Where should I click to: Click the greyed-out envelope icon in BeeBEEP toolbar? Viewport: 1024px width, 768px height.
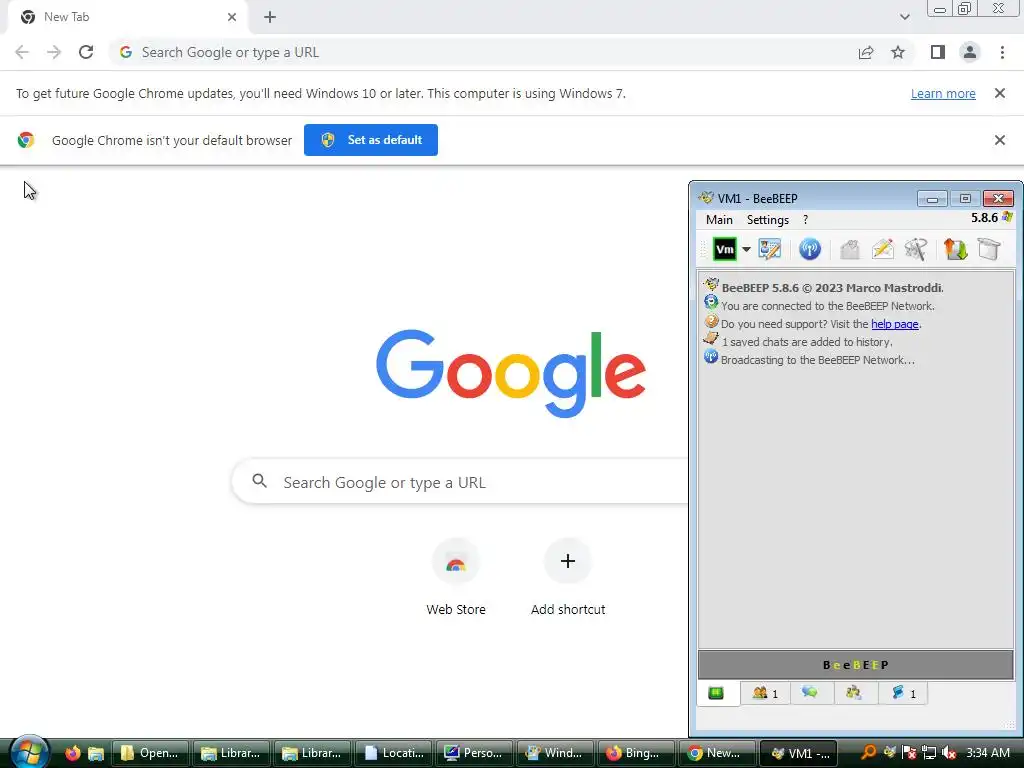coord(850,249)
